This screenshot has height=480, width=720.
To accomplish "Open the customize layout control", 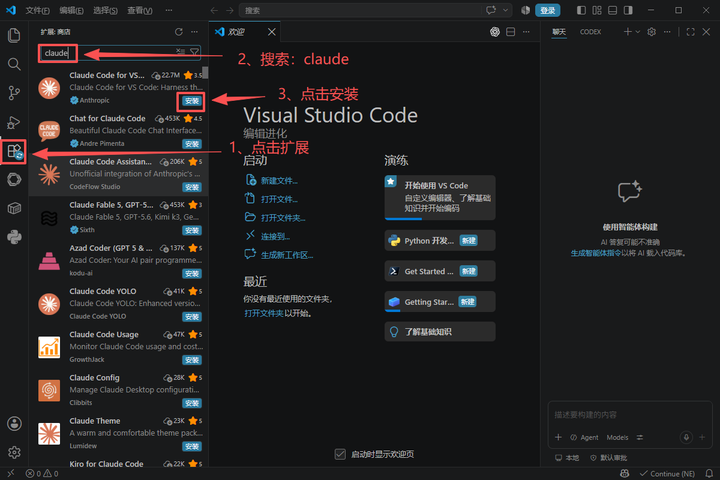I will tap(597, 10).
